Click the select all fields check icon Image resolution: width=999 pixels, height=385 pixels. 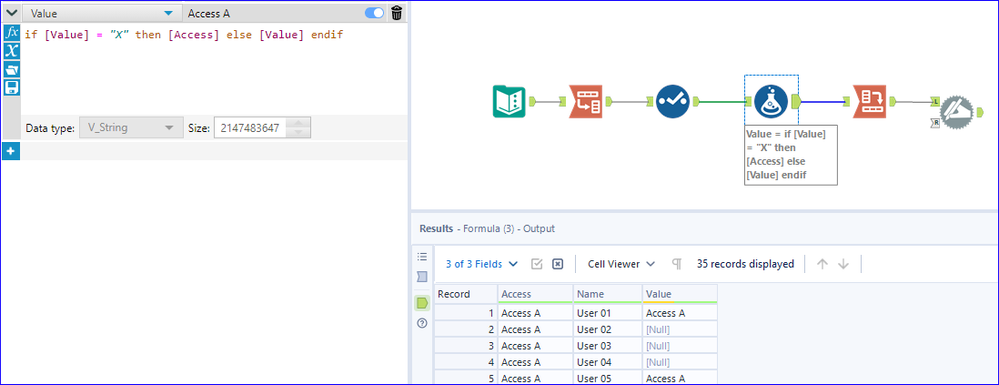(536, 264)
